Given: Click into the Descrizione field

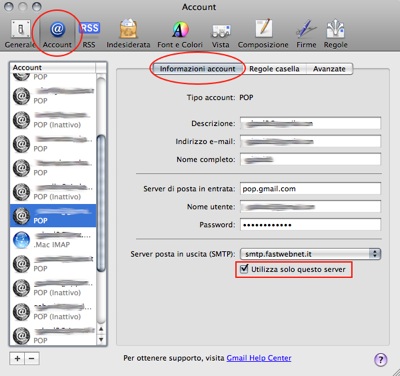Looking at the screenshot, I should tap(311, 123).
